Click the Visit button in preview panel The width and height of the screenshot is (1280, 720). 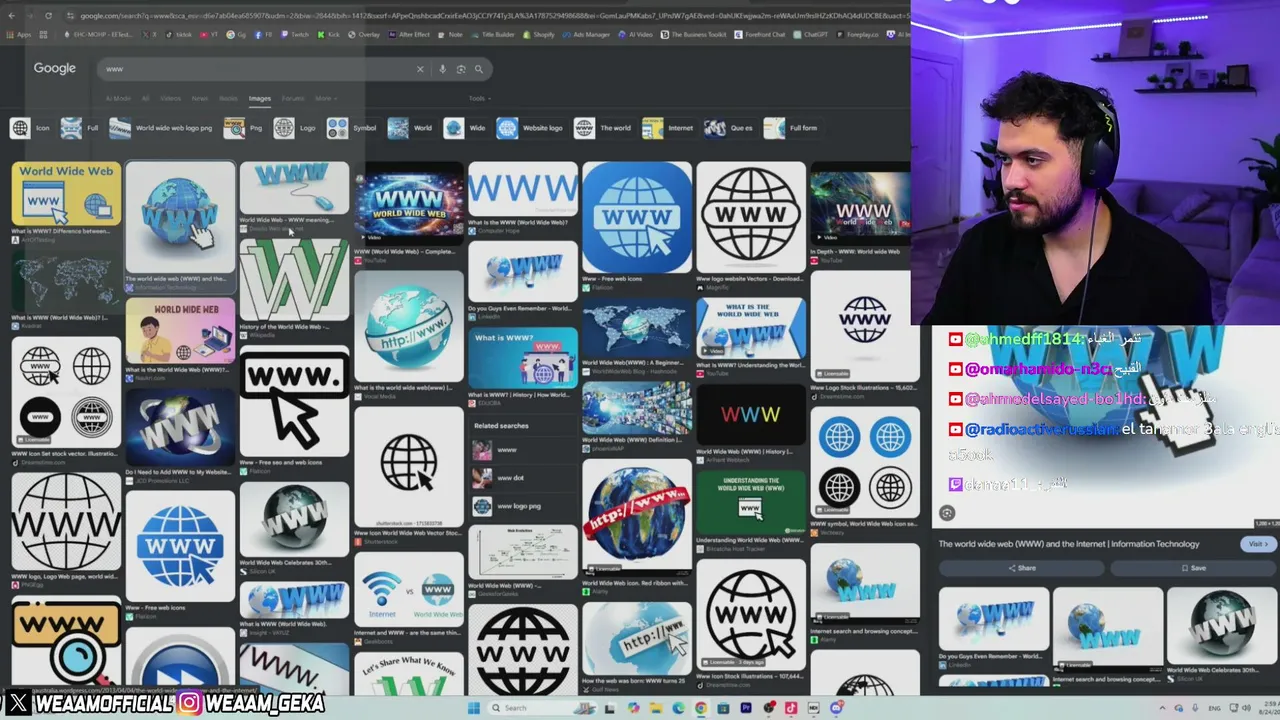coord(1258,544)
